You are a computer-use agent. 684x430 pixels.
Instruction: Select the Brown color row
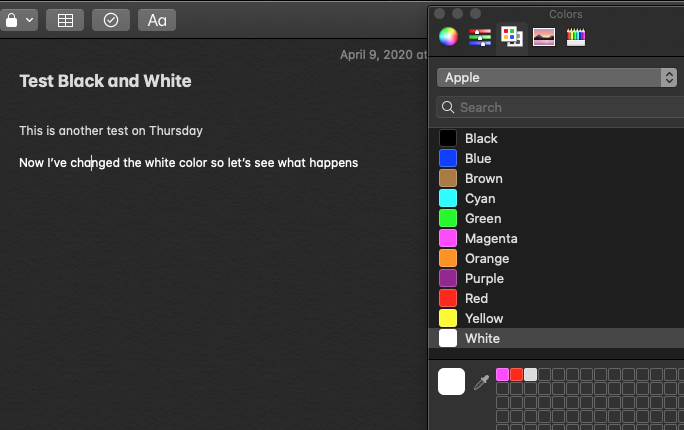coord(556,178)
